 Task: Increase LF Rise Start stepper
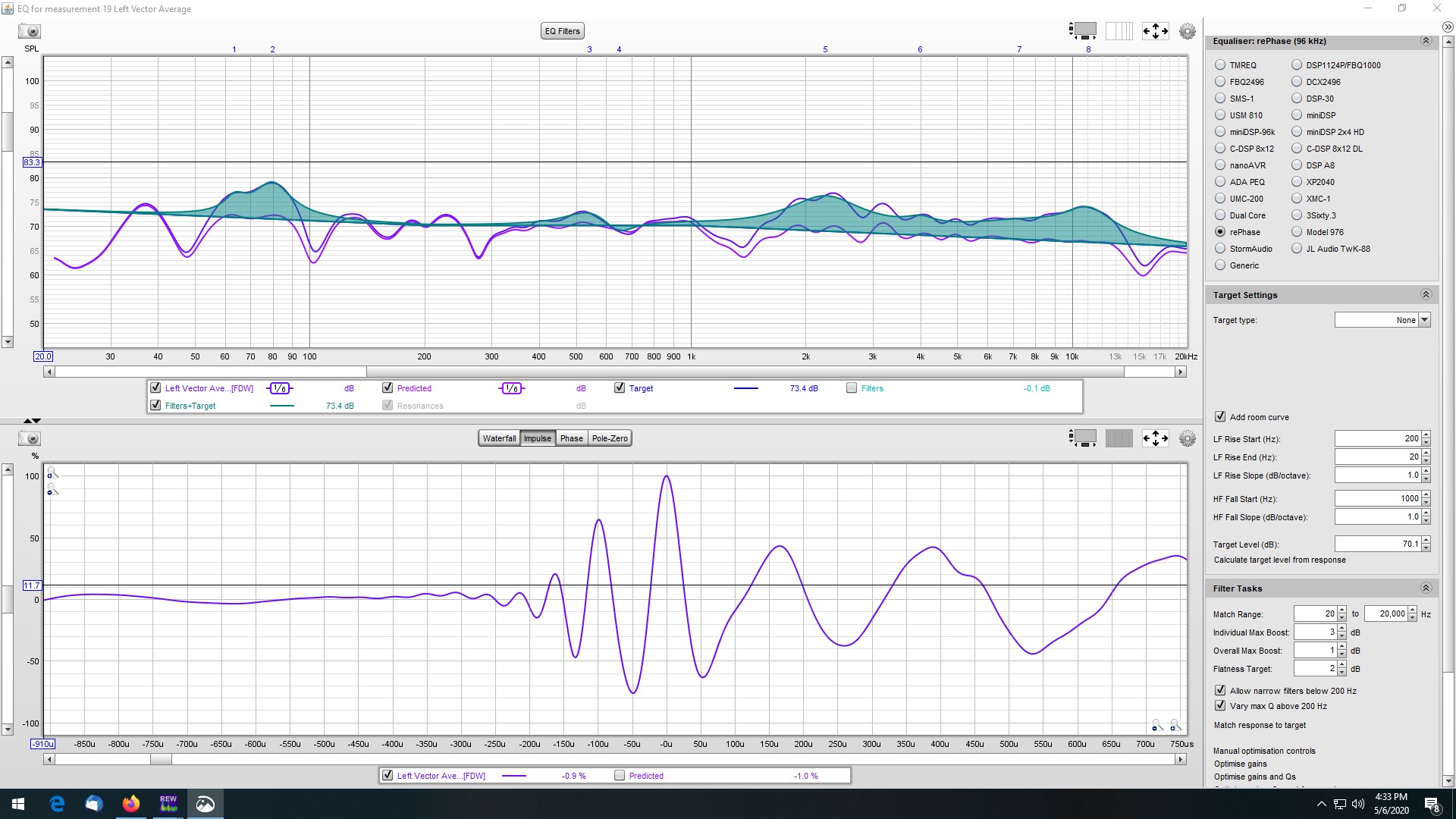click(x=1426, y=435)
